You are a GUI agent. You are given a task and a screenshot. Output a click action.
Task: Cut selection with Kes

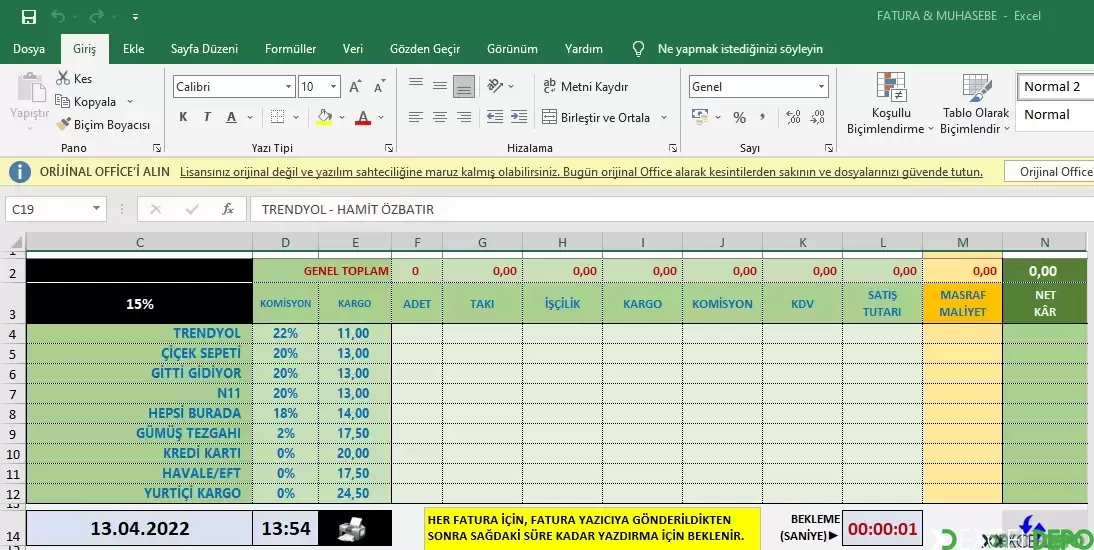tap(74, 78)
